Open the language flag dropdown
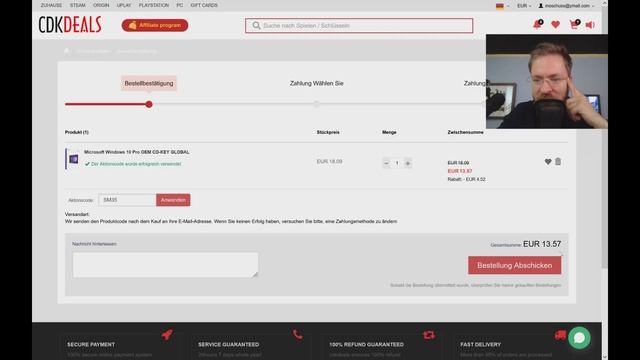This screenshot has width=640, height=360. [502, 6]
